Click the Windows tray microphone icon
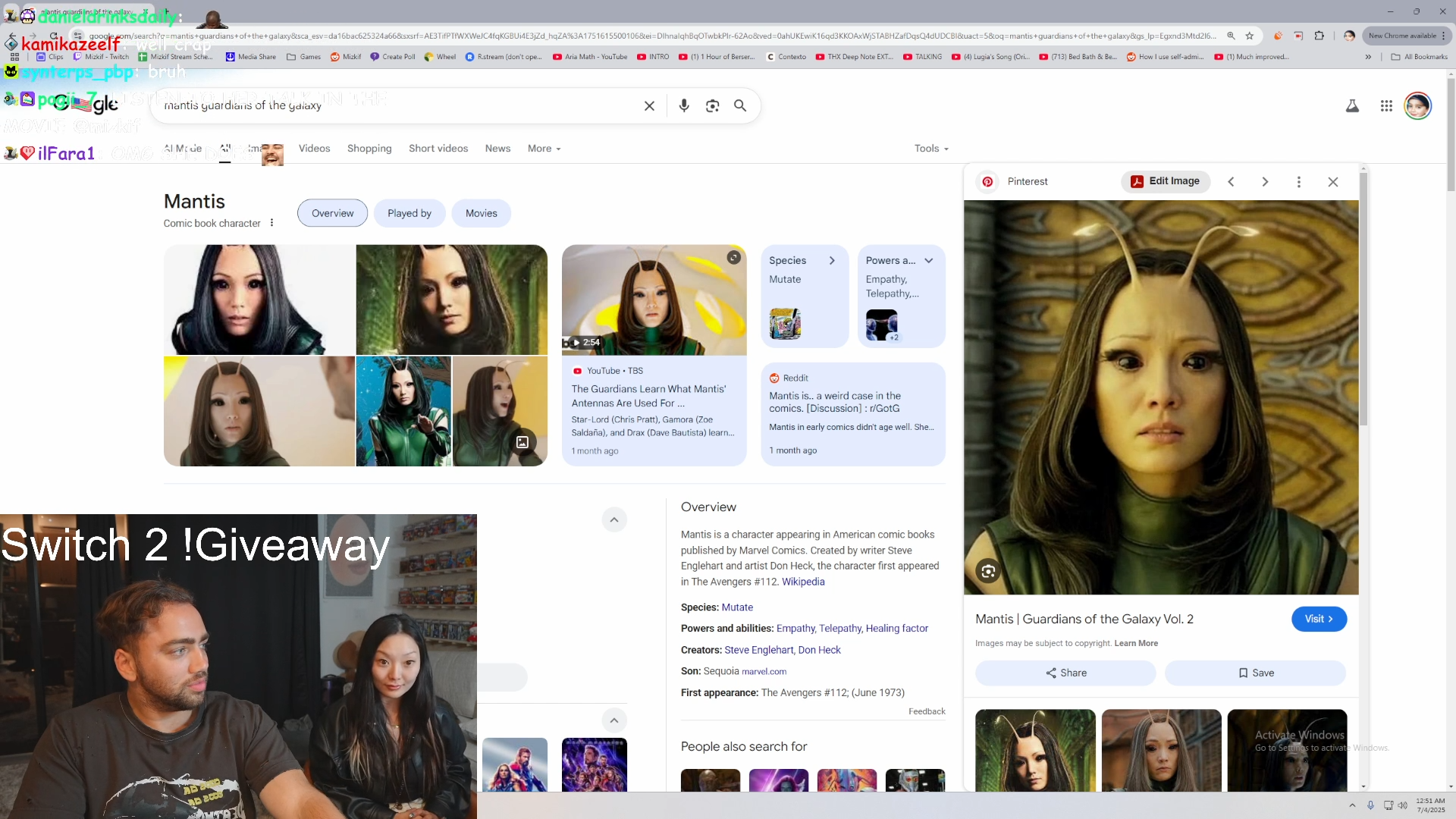This screenshot has width=1456, height=819. pos(1370,805)
